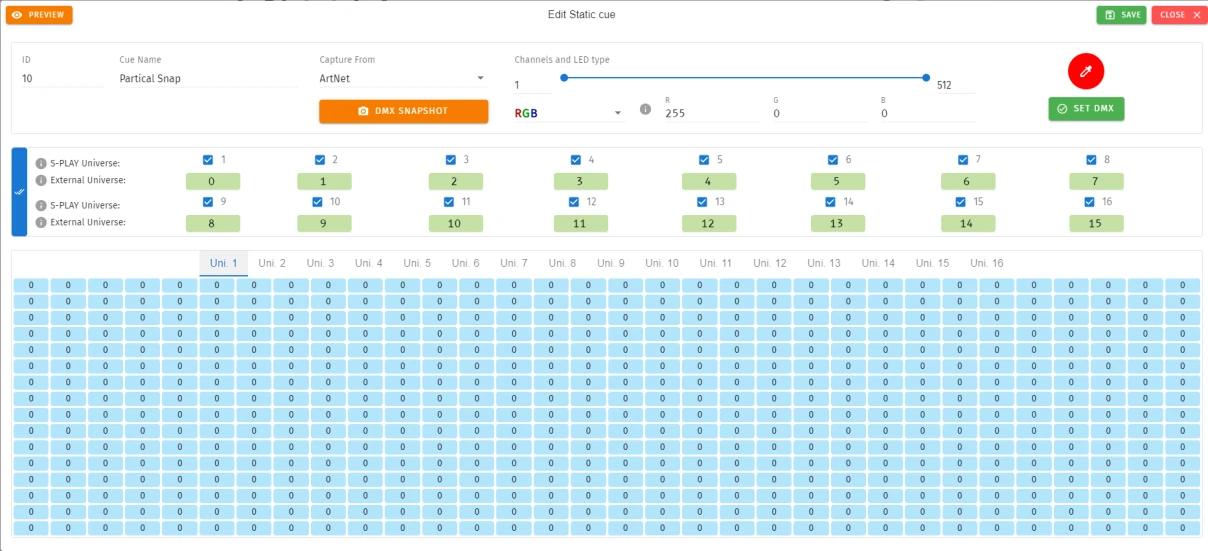This screenshot has width=1208, height=551.
Task: Click External Universe field with value 8
Action: (x=212, y=223)
